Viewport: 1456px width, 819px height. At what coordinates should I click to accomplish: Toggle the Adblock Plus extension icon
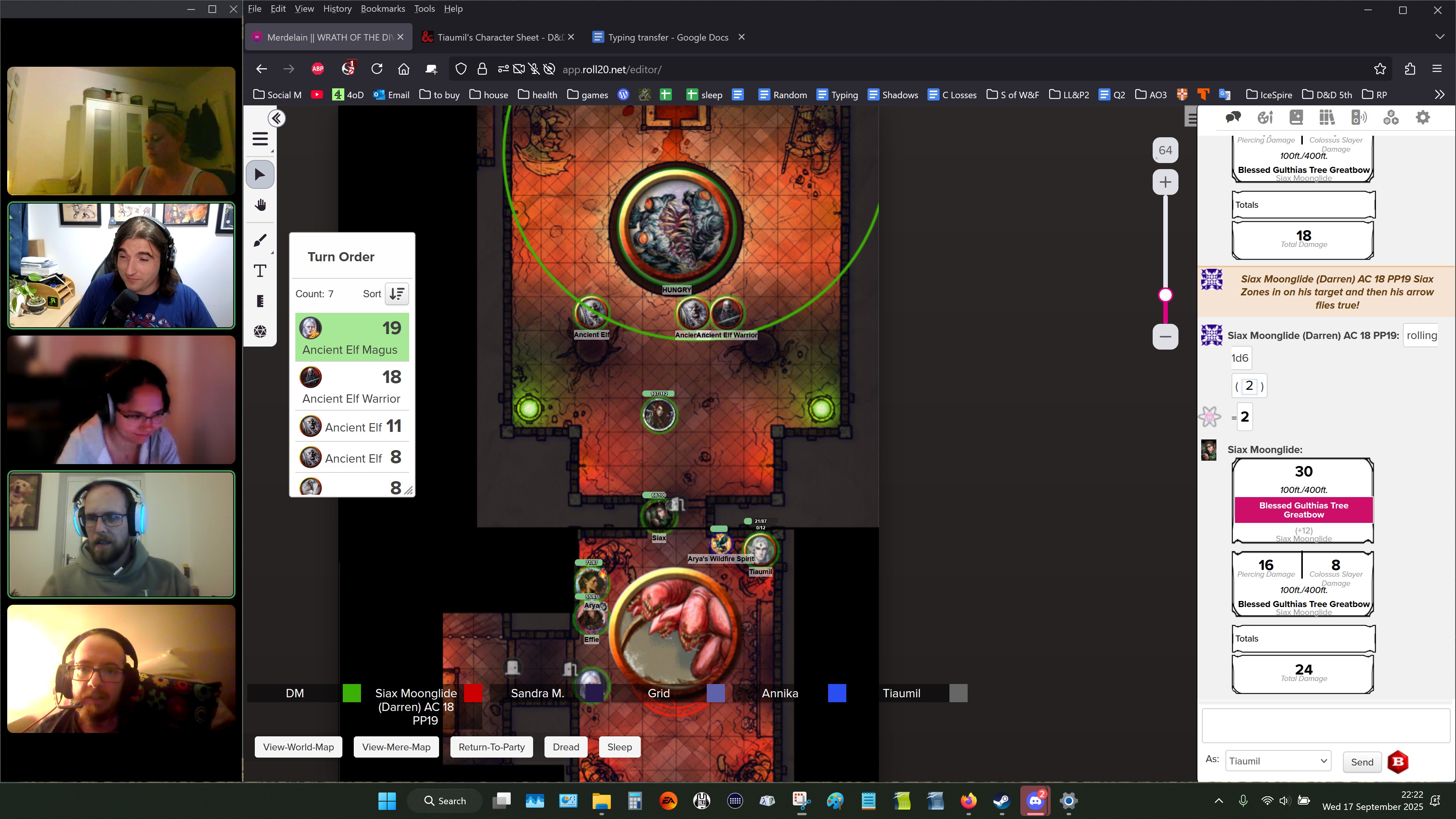318,69
